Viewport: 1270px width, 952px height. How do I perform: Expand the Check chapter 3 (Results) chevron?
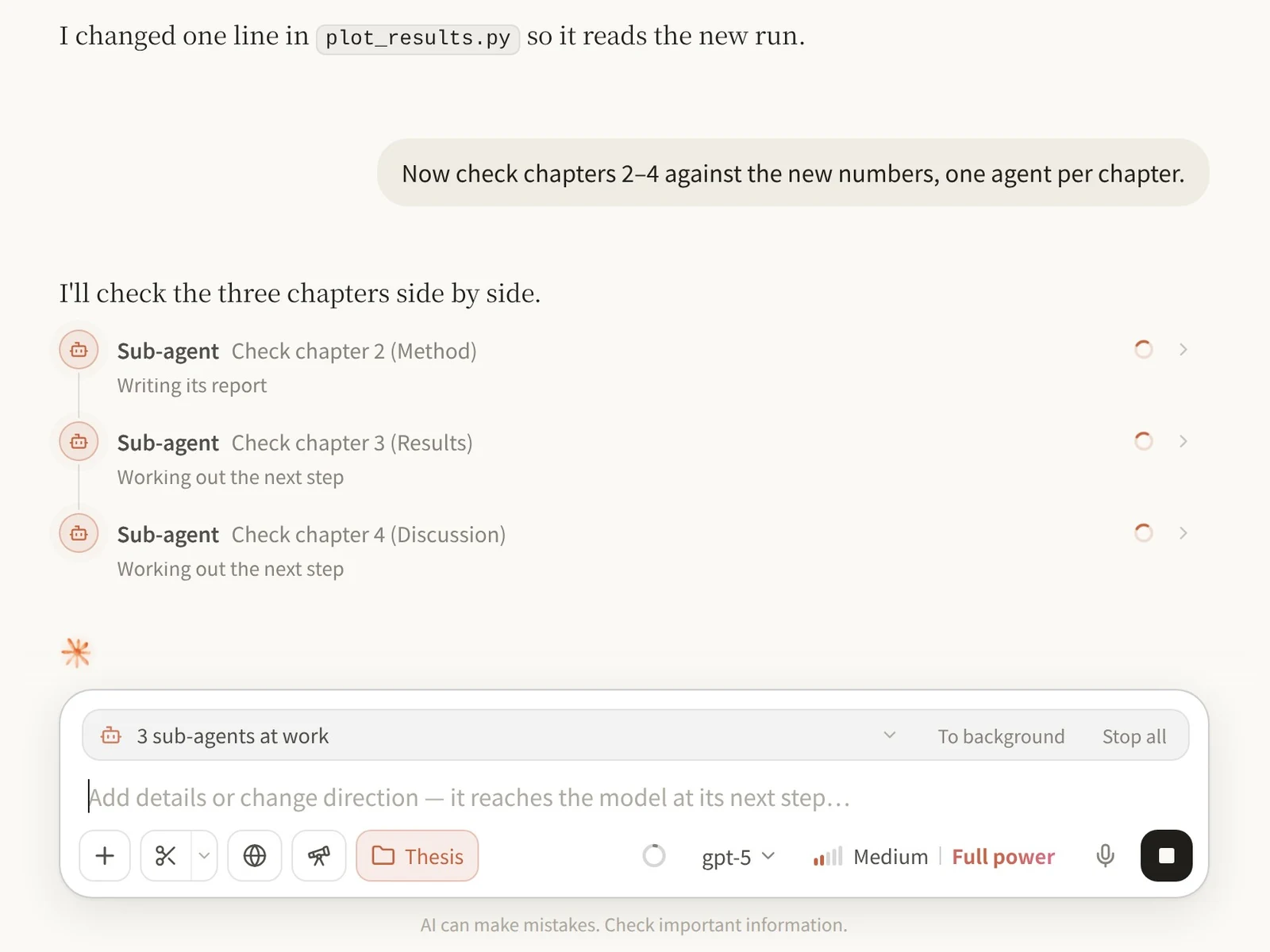[1183, 441]
